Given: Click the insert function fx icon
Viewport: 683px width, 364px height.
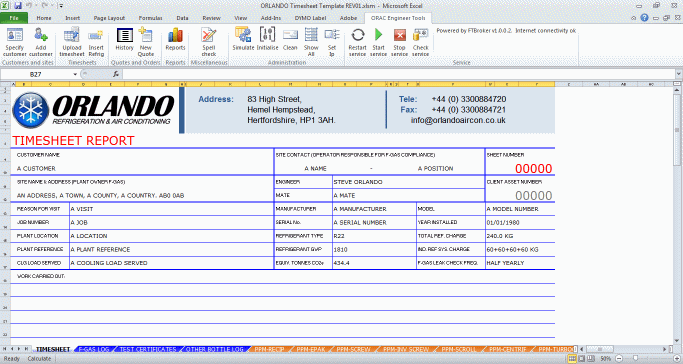Looking at the screenshot, I should 115,74.
